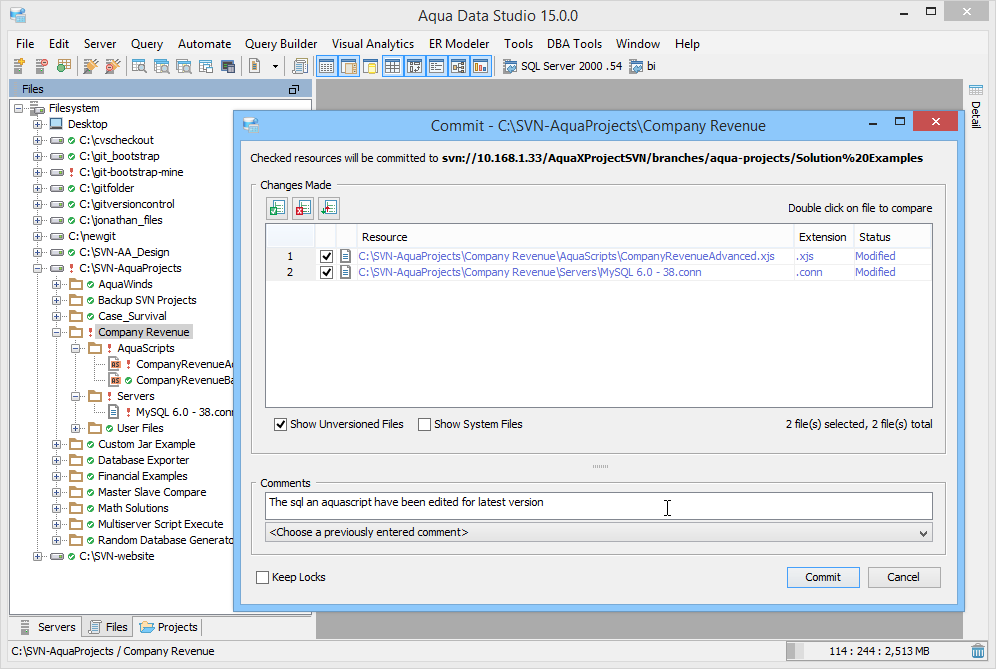Select the Financial Examples folder in tree
The image size is (996, 669).
pyautogui.click(x=142, y=476)
